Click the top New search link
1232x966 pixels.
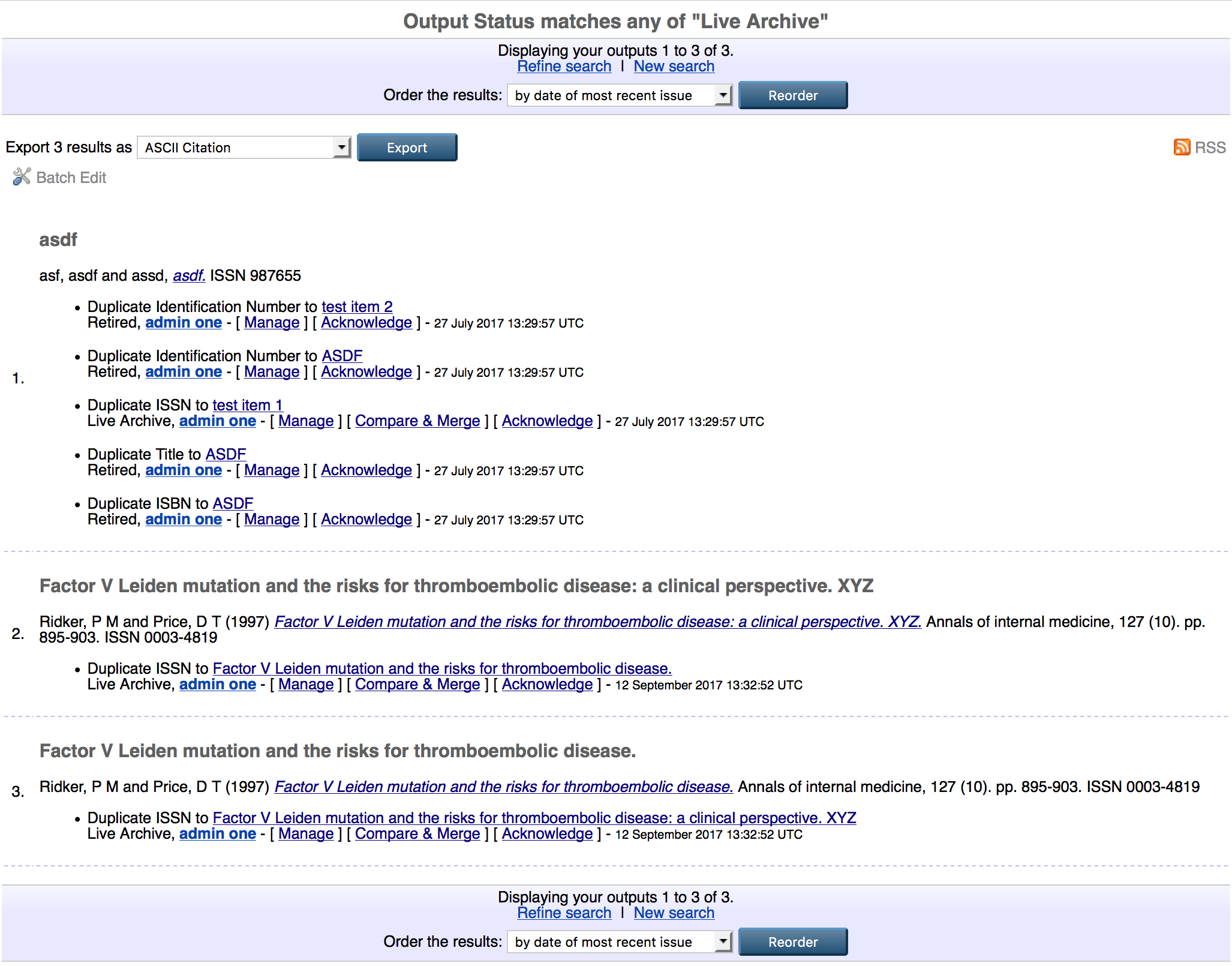674,67
